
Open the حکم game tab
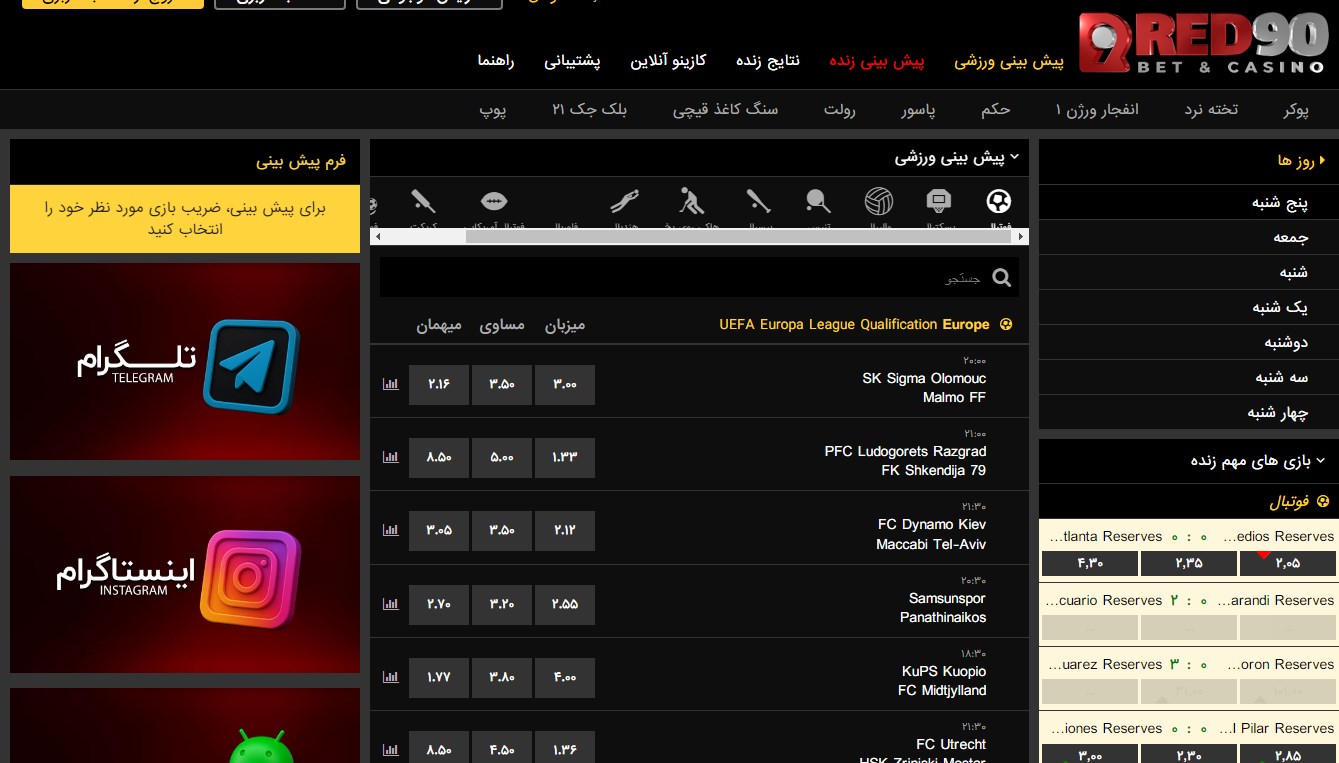point(996,110)
